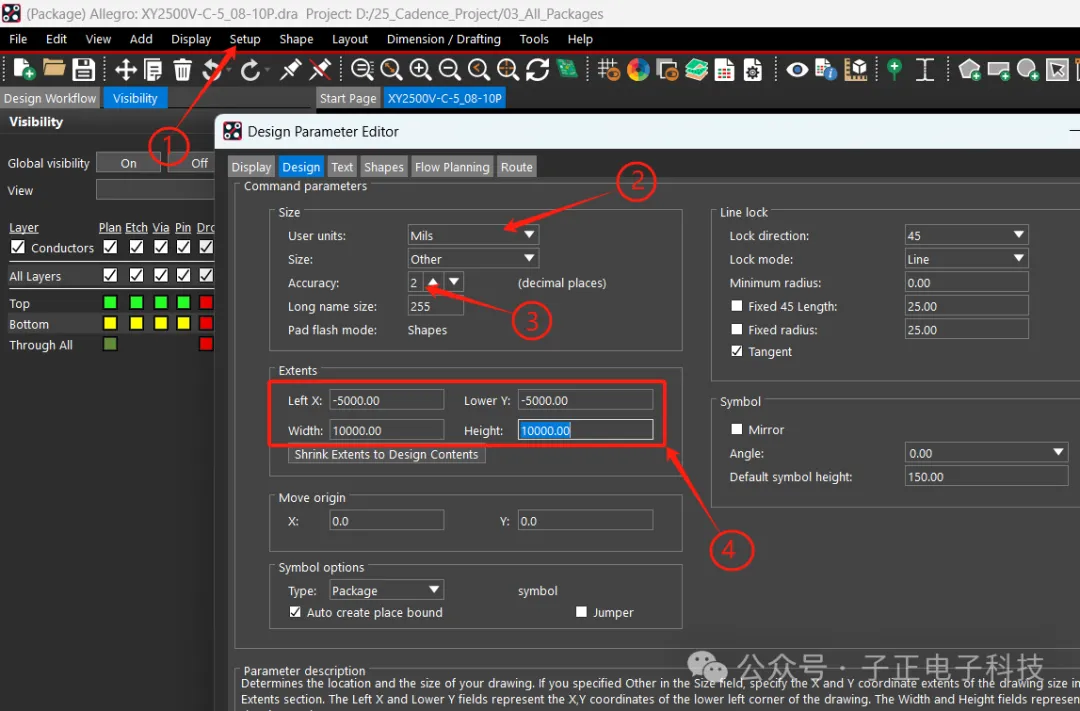
Task: Switch to the Route tab
Action: click(517, 167)
